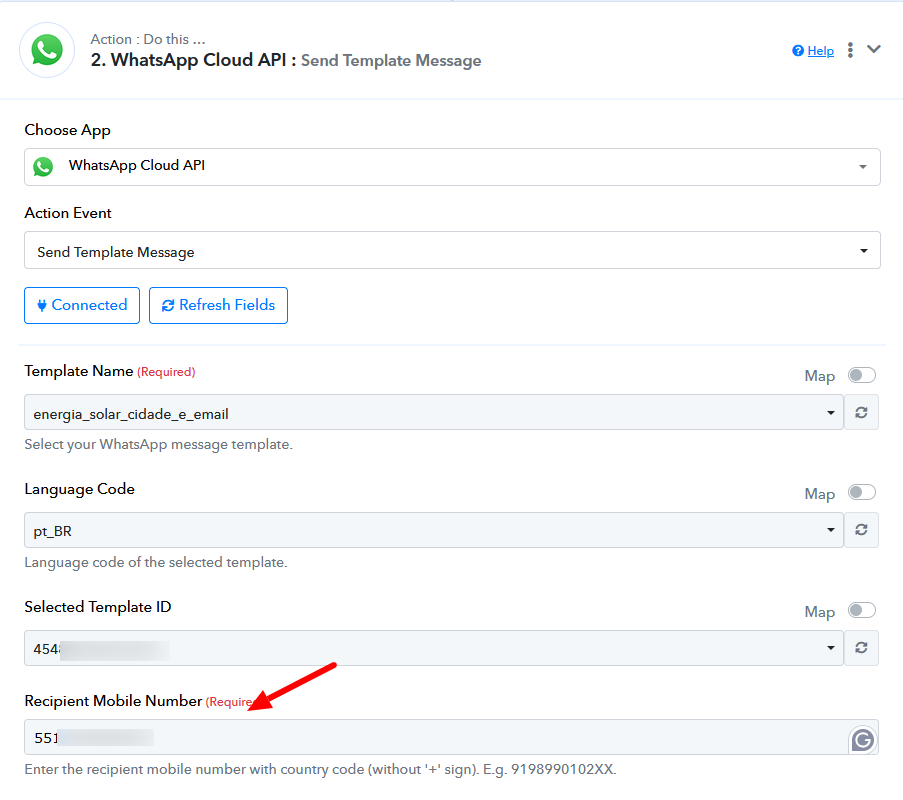Viewport: 903px width, 800px height.
Task: Click the mobile number country code hint text
Action: tap(320, 769)
